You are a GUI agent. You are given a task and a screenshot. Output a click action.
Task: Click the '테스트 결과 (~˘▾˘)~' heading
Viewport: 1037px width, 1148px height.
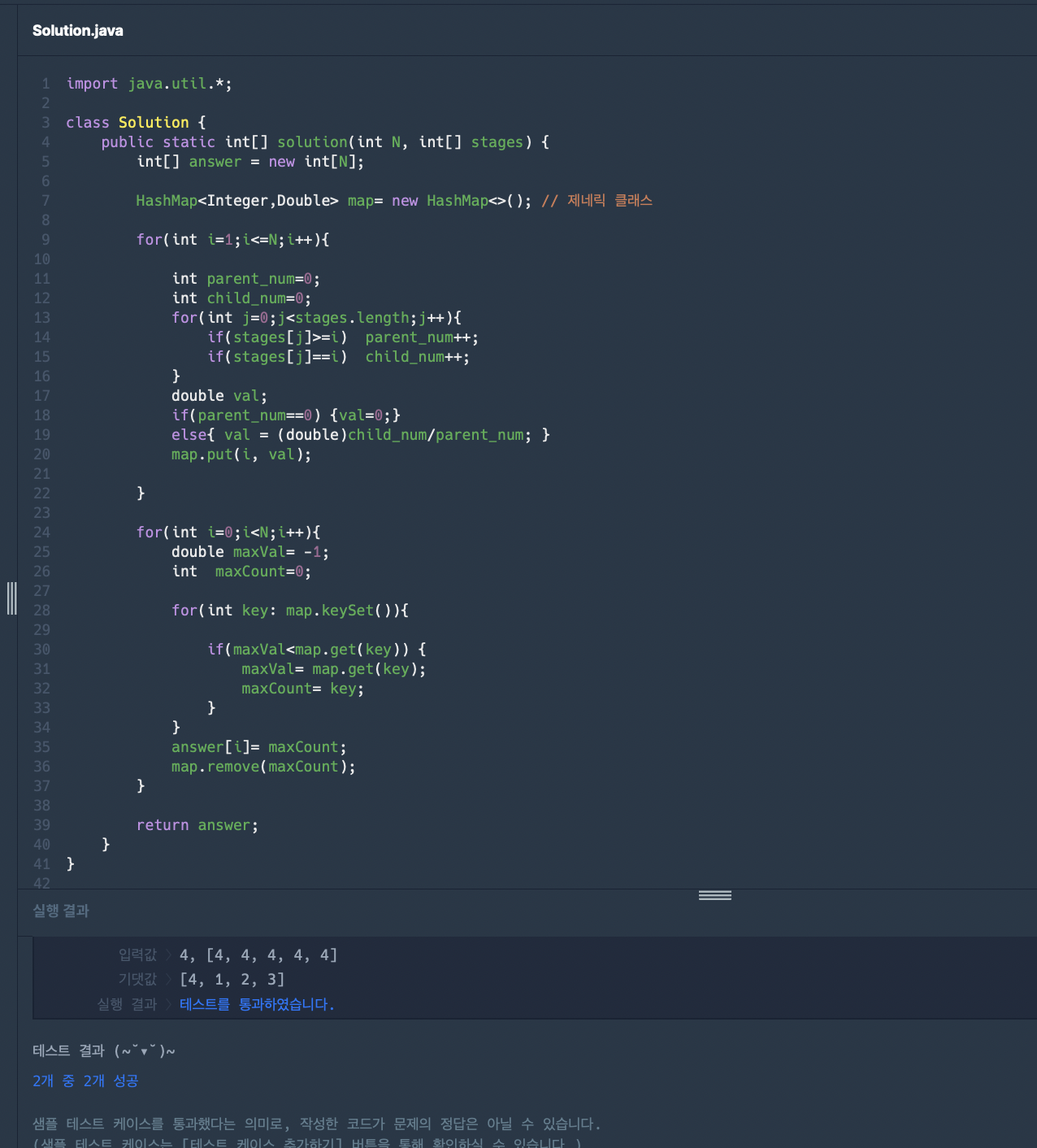[104, 1050]
